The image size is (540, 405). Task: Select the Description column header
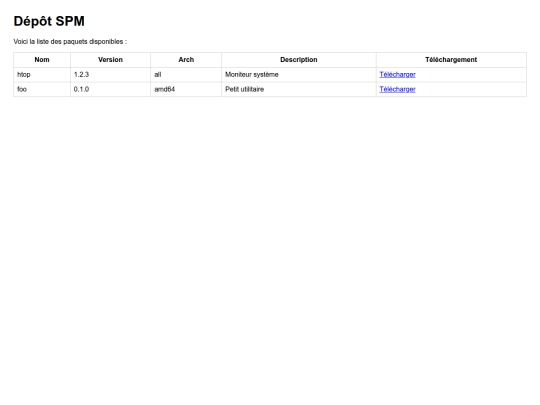pyautogui.click(x=299, y=60)
